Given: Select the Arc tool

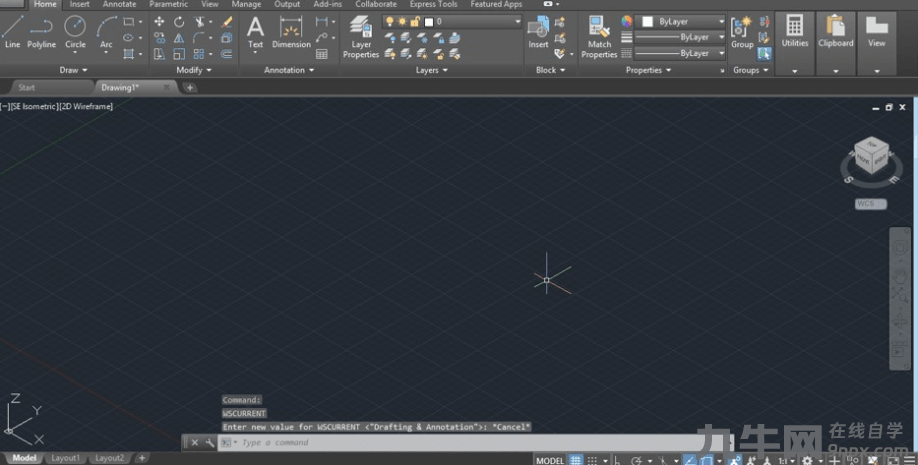Looking at the screenshot, I should (x=106, y=33).
